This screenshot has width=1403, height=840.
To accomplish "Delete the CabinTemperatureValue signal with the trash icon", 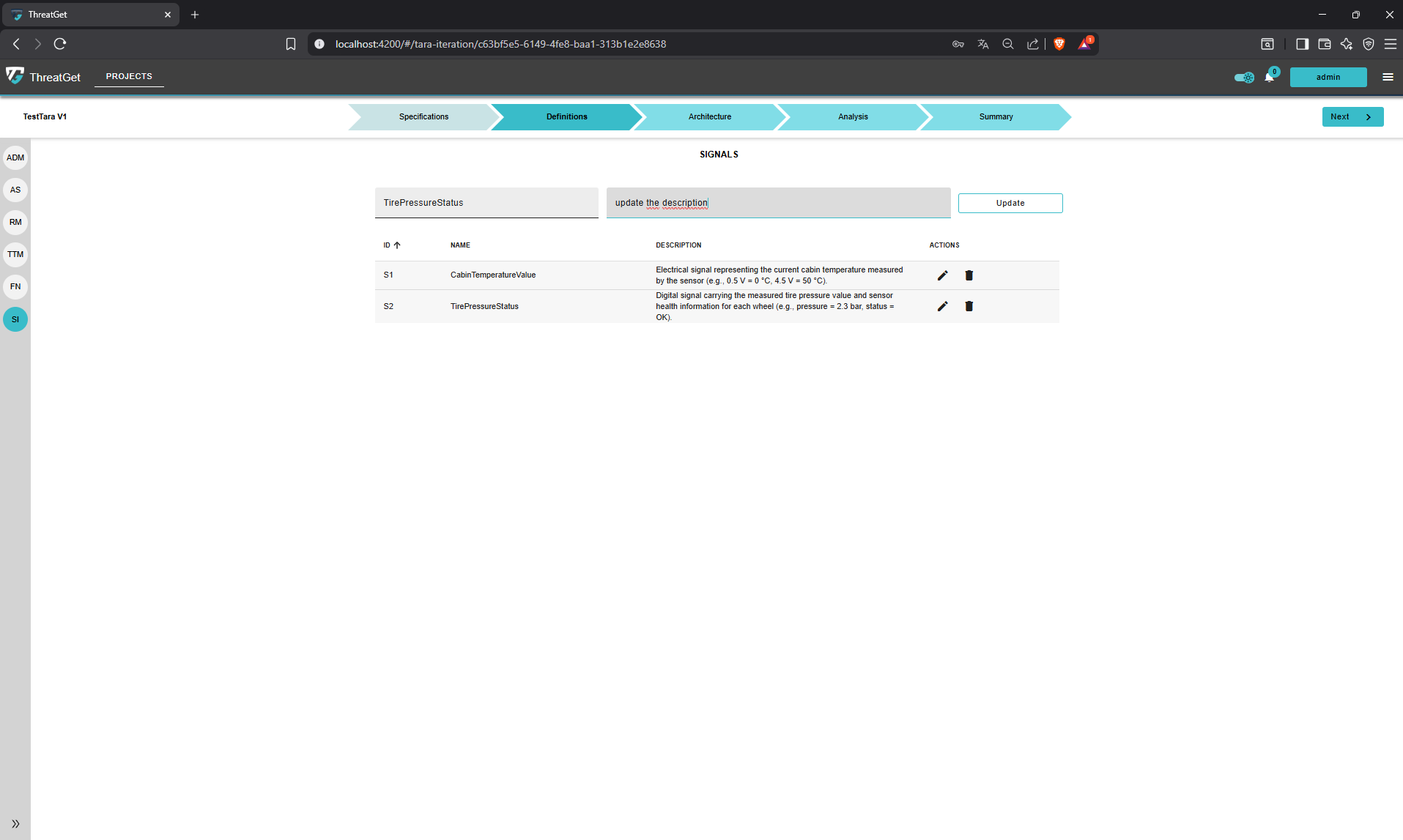I will 969,275.
